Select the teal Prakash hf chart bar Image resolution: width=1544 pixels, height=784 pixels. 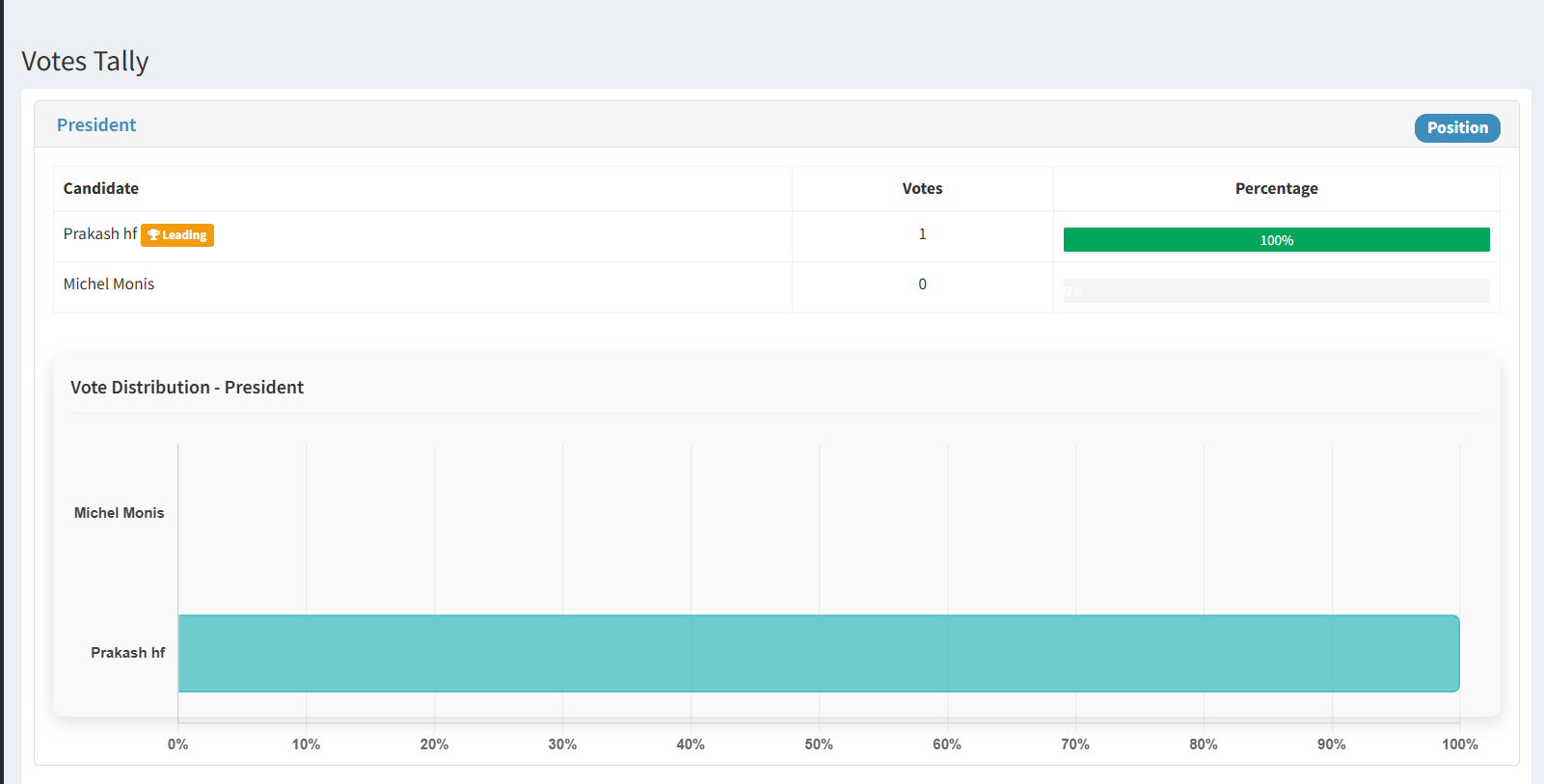[818, 653]
